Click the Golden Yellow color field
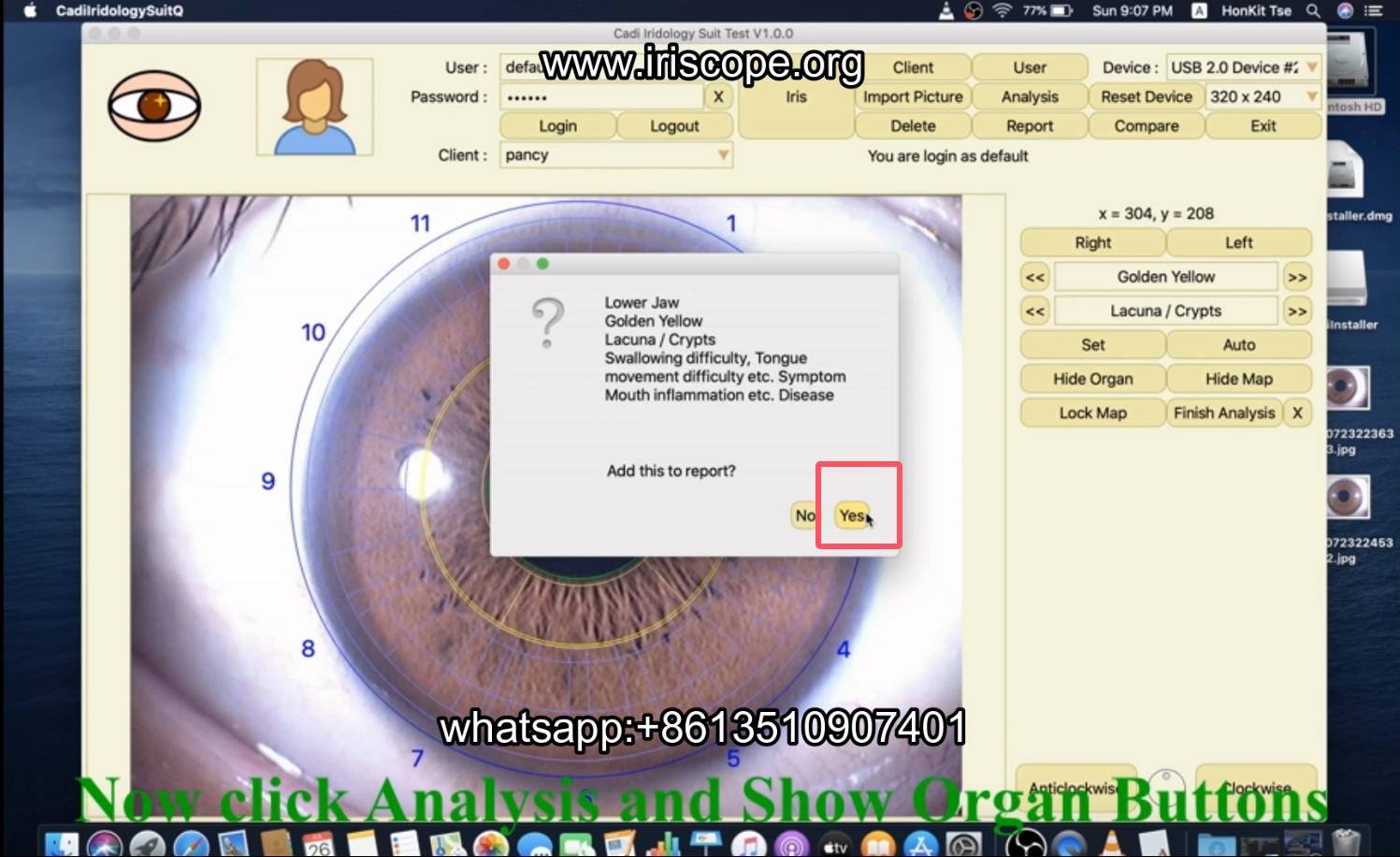 pyautogui.click(x=1165, y=277)
